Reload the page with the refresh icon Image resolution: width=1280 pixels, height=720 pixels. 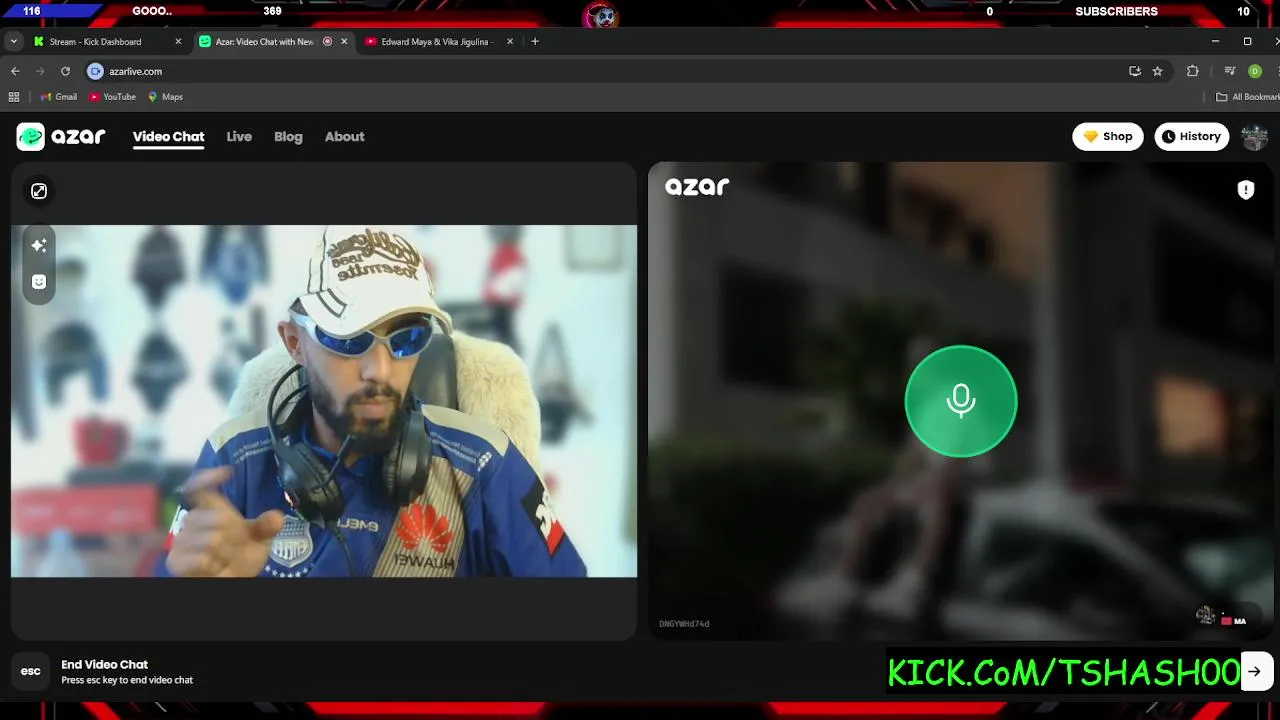[65, 71]
